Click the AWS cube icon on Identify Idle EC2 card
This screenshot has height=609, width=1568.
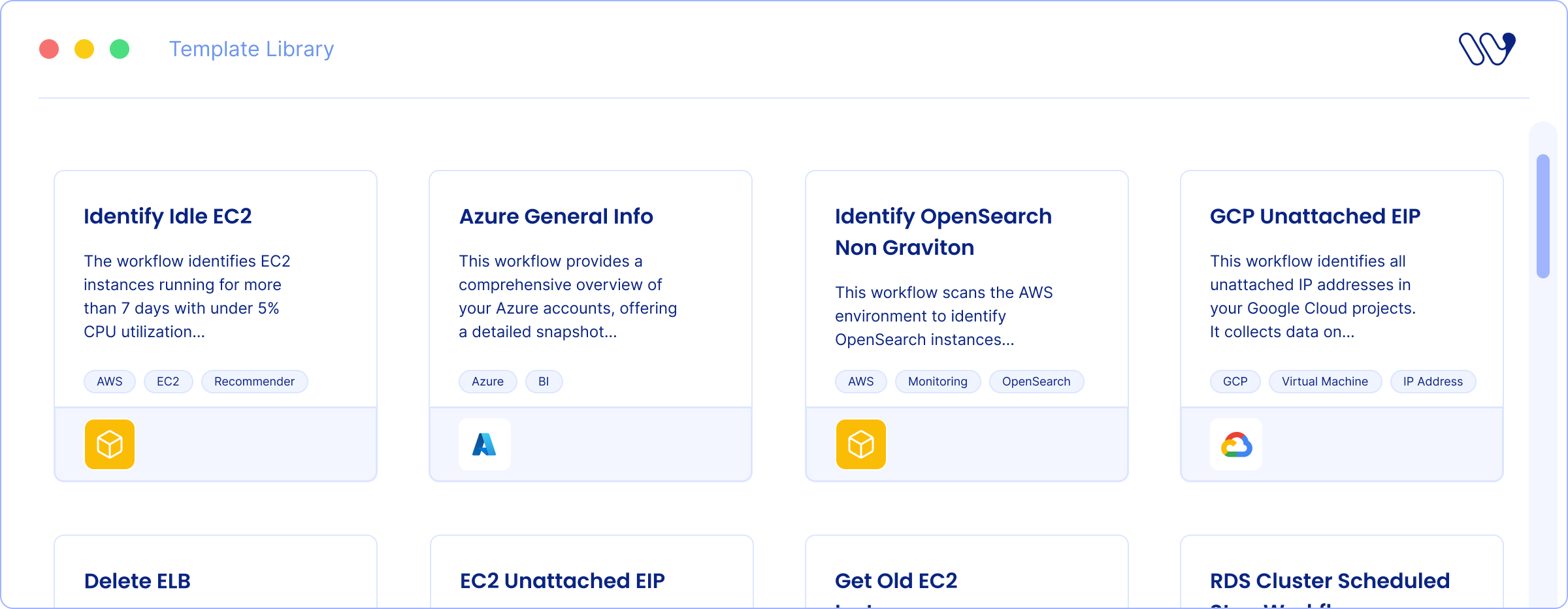[110, 444]
